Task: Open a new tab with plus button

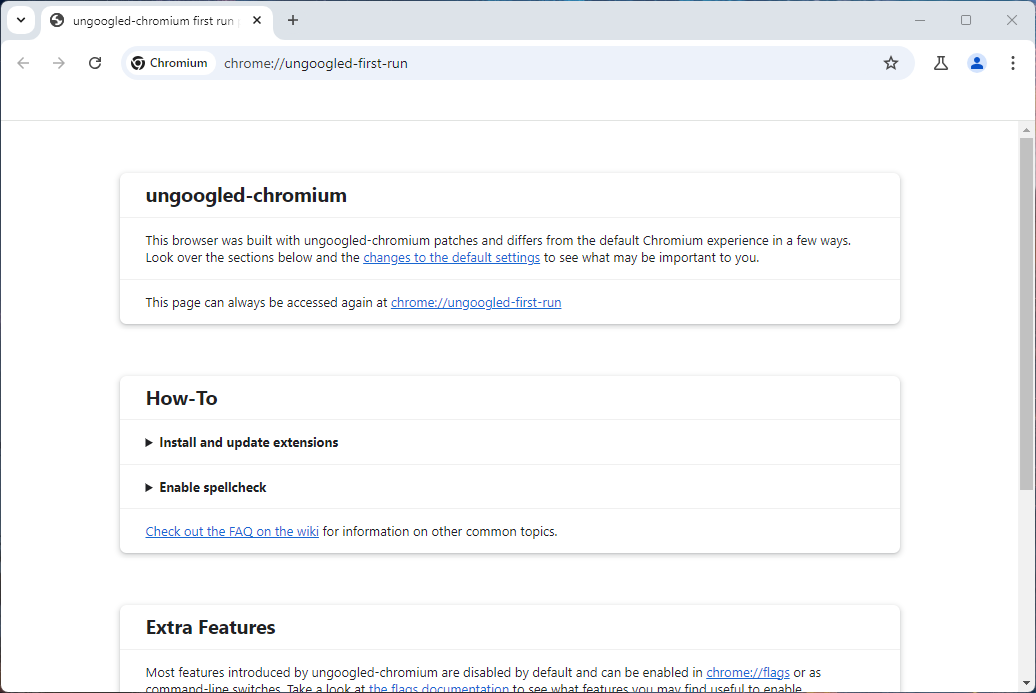Action: pyautogui.click(x=293, y=20)
